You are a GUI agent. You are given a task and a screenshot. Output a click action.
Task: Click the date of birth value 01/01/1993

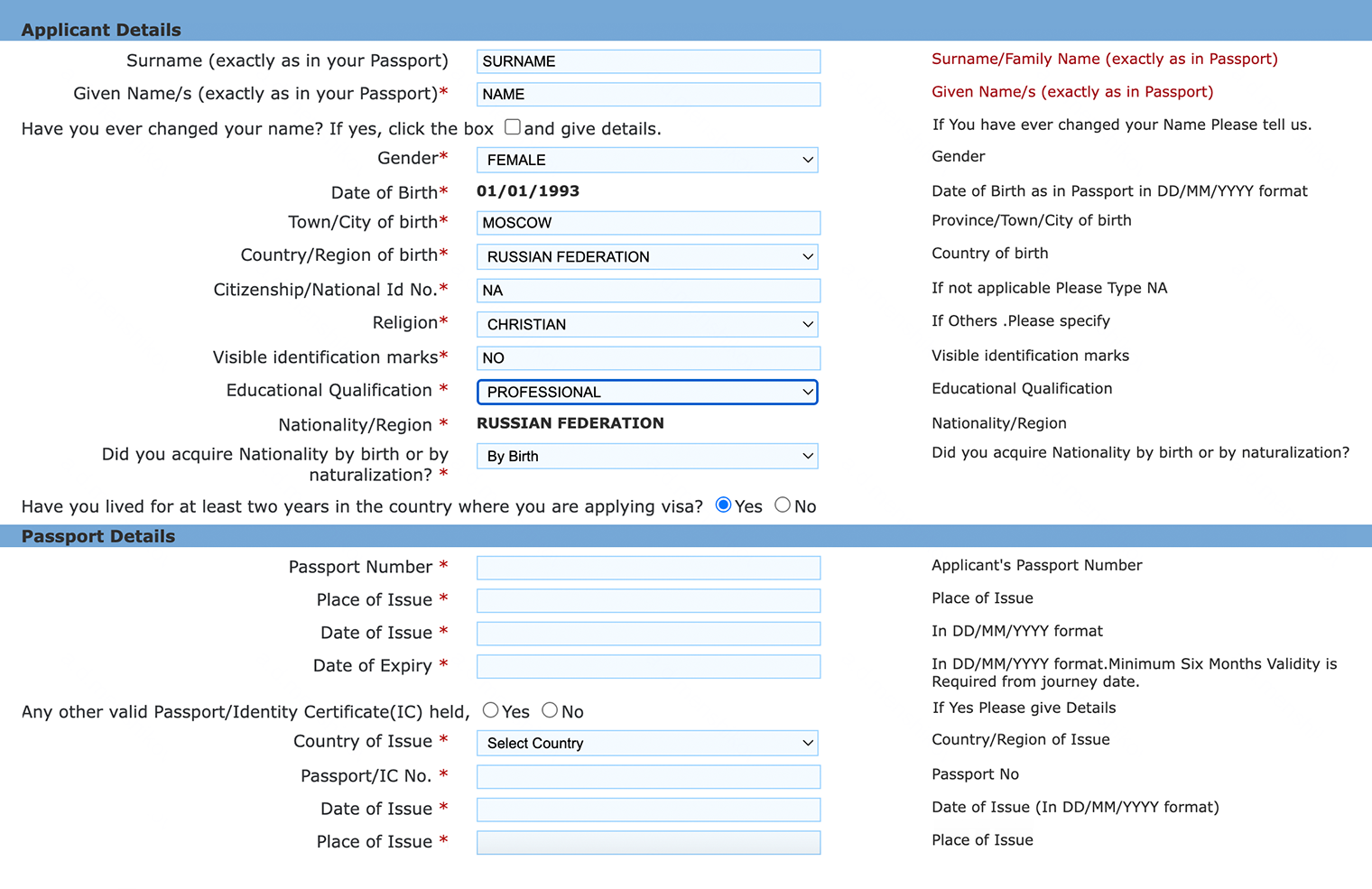(x=528, y=190)
